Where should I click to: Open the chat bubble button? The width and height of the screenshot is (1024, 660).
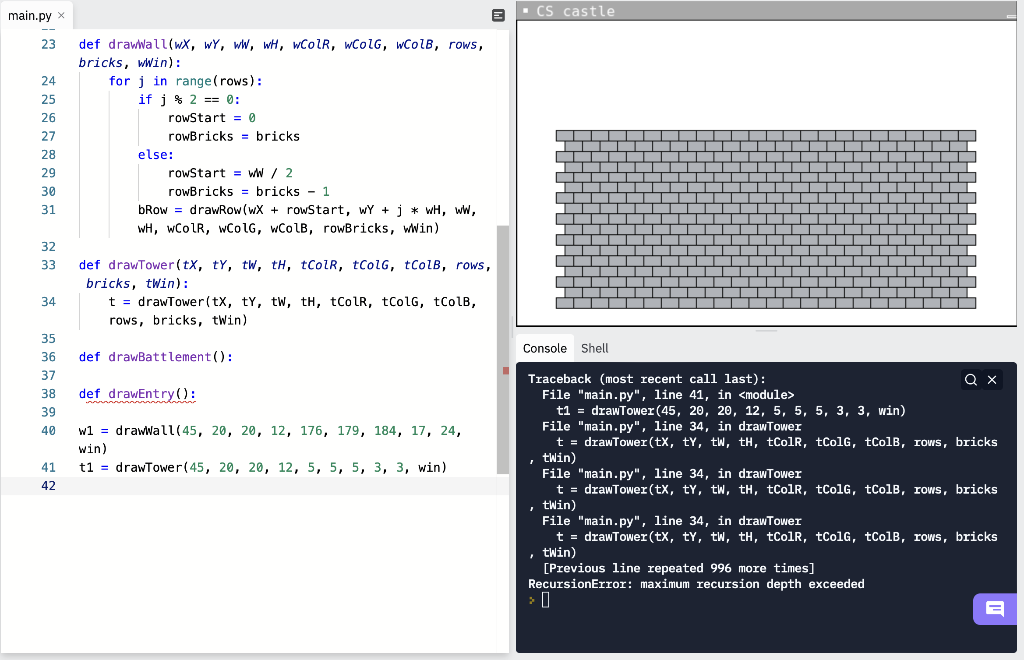(995, 609)
